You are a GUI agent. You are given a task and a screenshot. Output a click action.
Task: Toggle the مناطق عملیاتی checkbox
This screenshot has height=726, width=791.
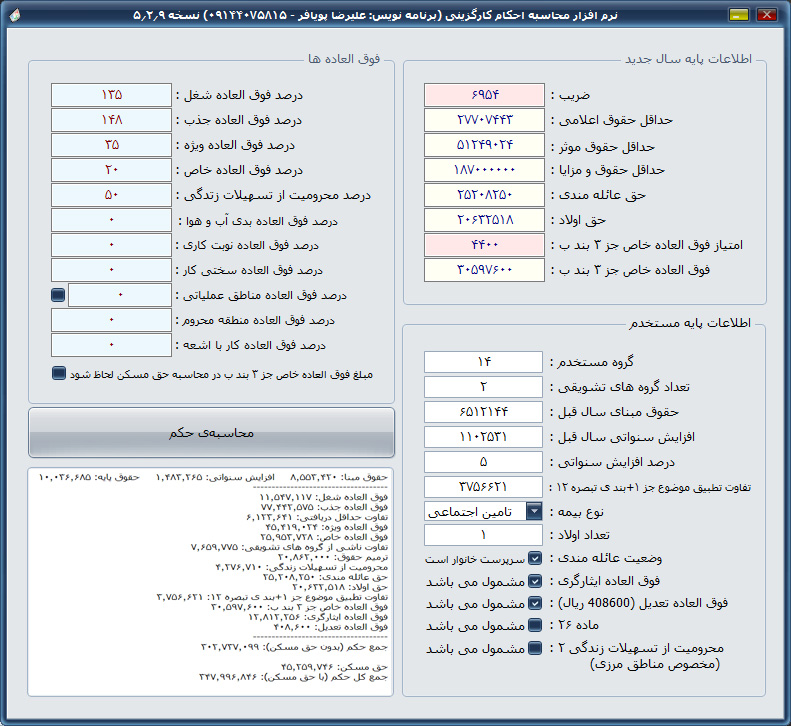(58, 295)
